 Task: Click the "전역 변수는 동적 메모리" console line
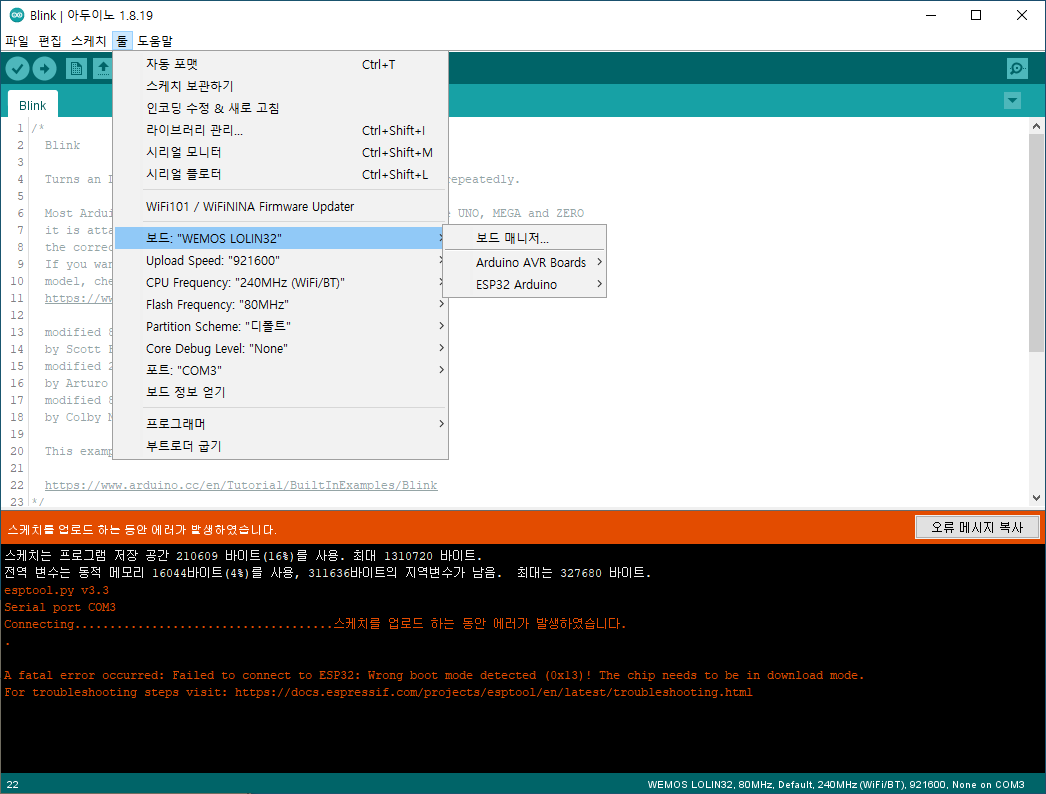click(328, 573)
